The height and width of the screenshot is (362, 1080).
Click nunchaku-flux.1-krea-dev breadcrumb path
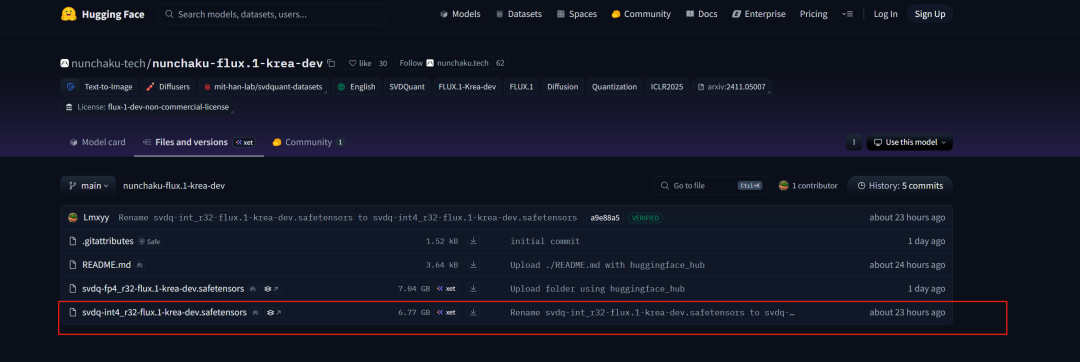click(x=174, y=186)
